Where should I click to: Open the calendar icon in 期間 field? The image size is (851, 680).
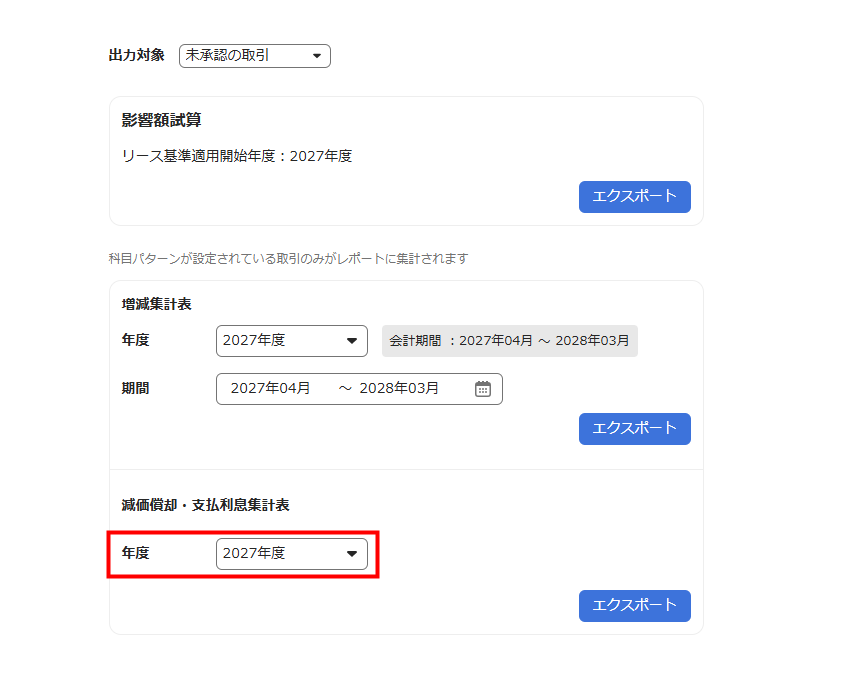pos(483,389)
